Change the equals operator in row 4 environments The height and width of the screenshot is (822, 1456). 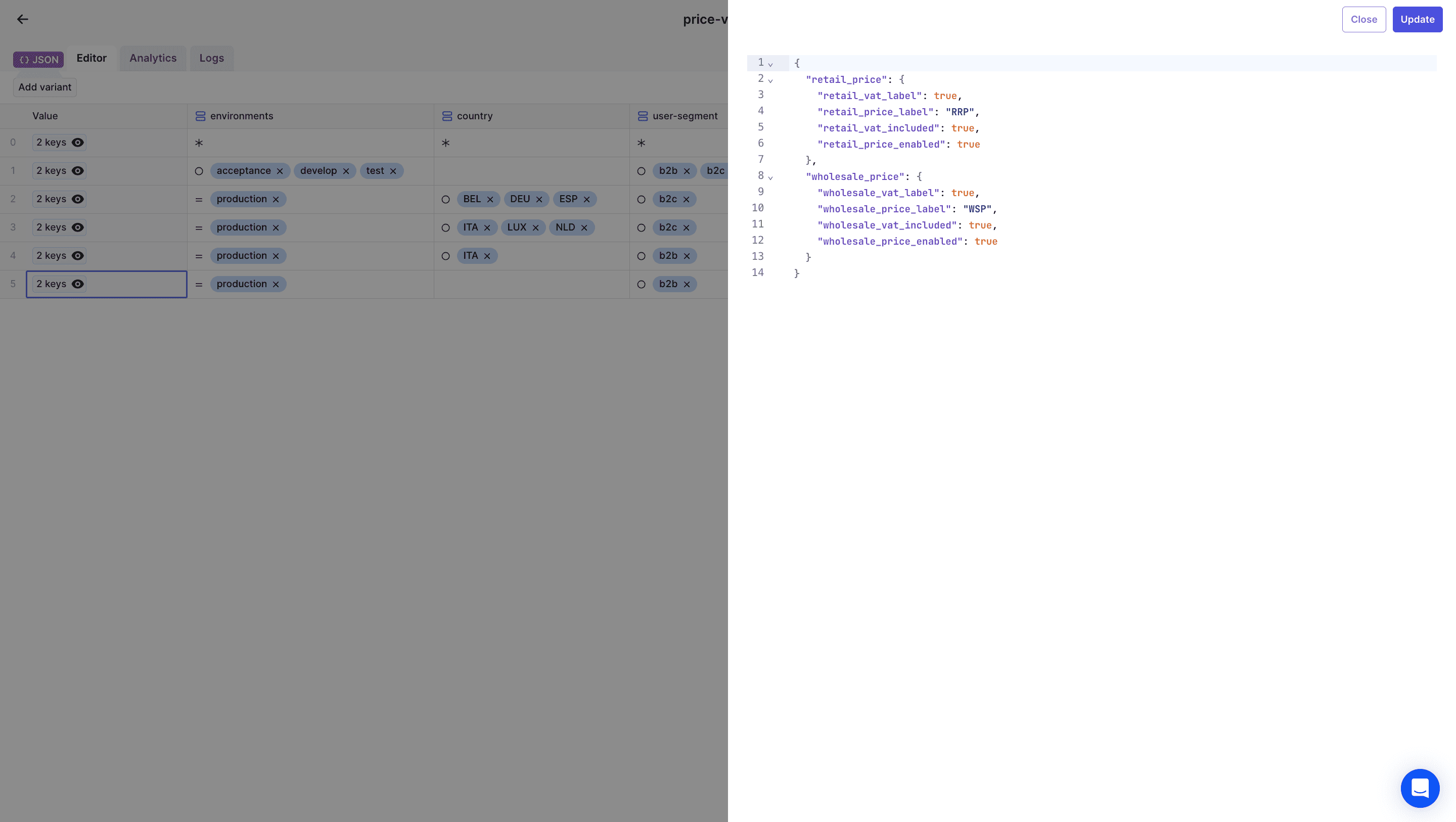pos(199,256)
